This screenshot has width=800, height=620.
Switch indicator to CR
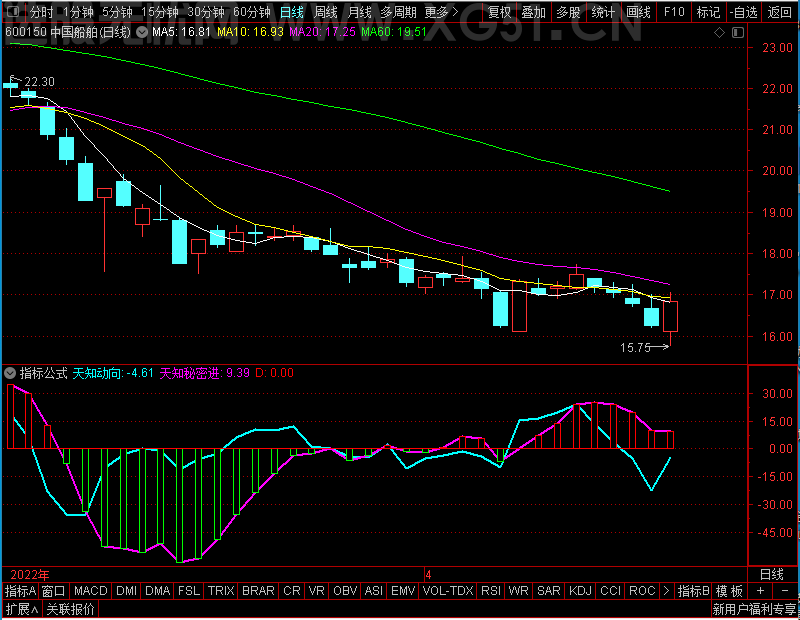292,591
